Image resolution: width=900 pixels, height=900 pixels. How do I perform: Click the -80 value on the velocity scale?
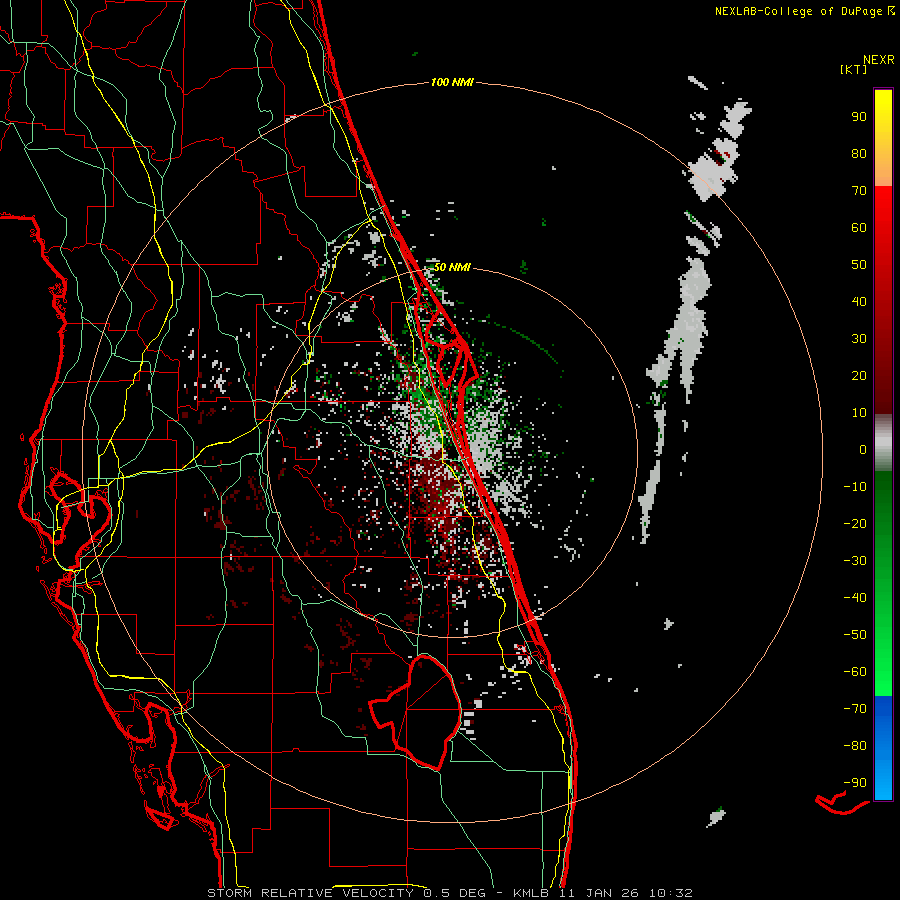[855, 746]
